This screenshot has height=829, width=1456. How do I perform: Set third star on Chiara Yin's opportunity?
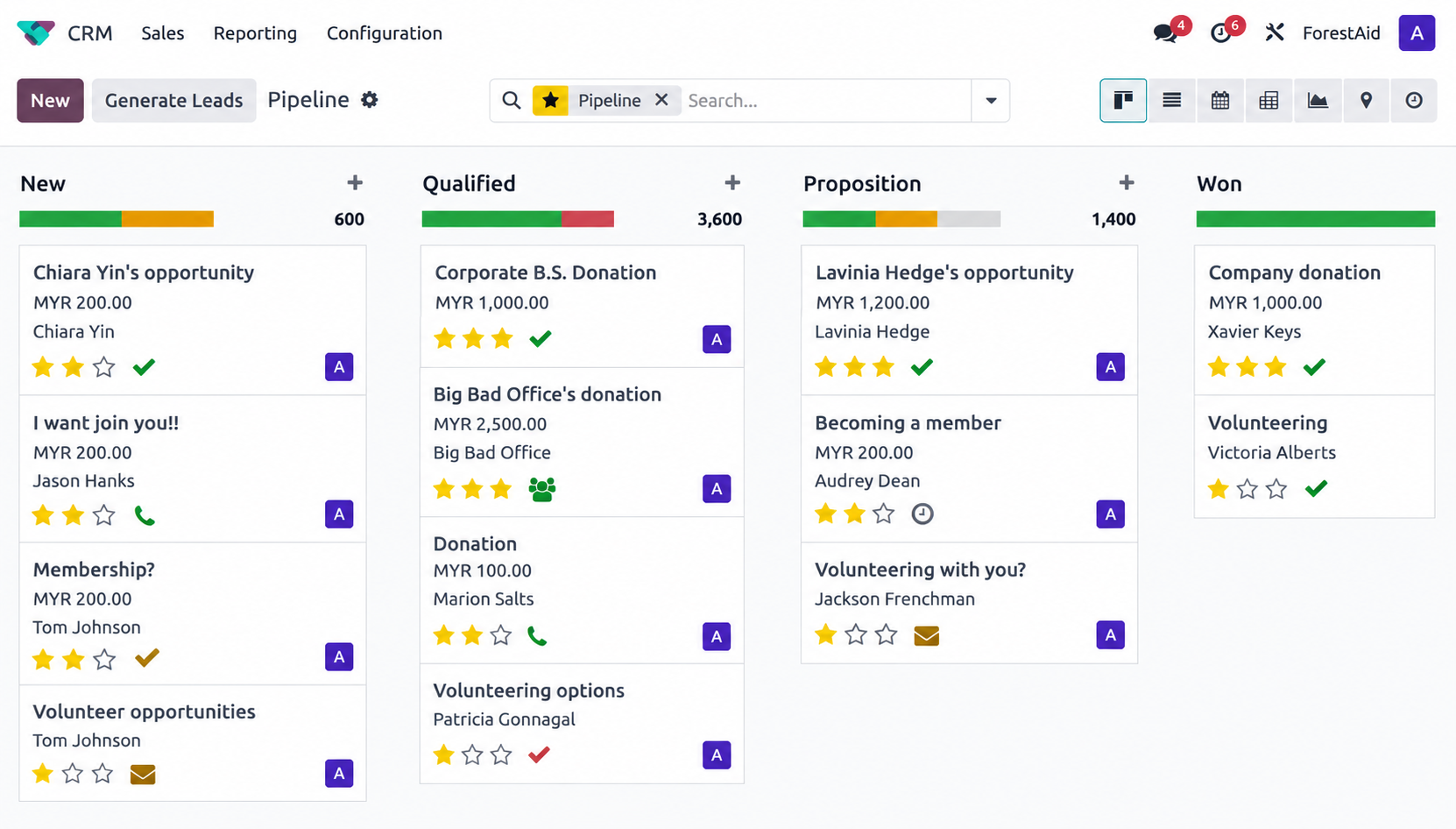point(104,367)
